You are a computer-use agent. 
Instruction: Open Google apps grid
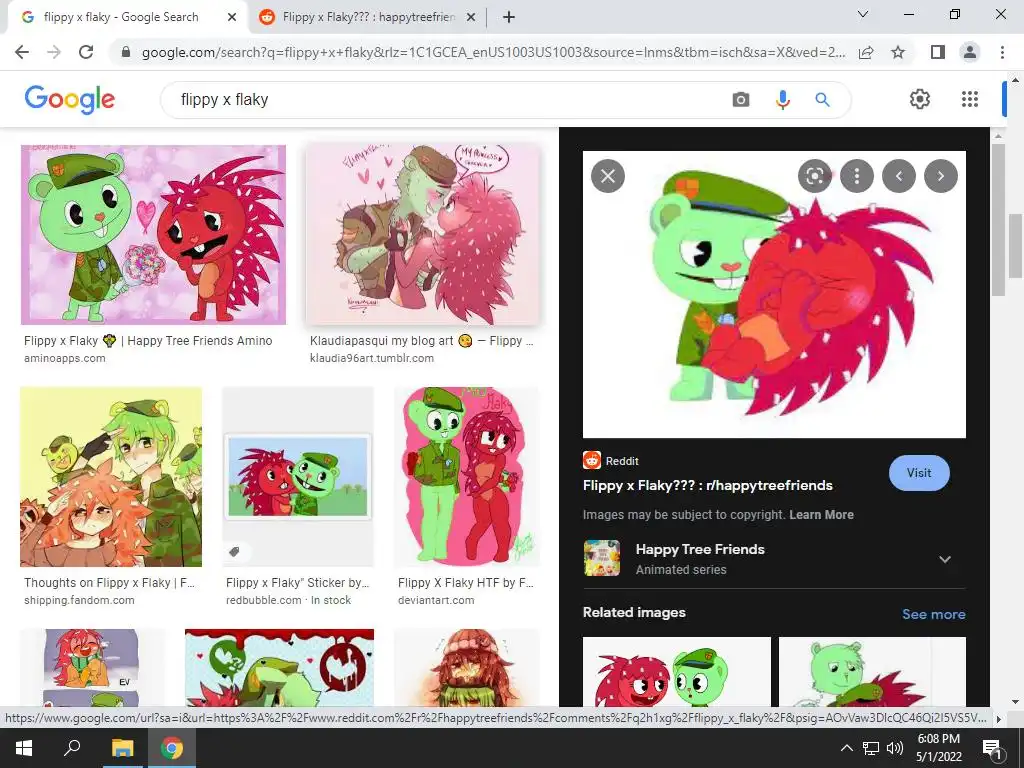pos(970,99)
